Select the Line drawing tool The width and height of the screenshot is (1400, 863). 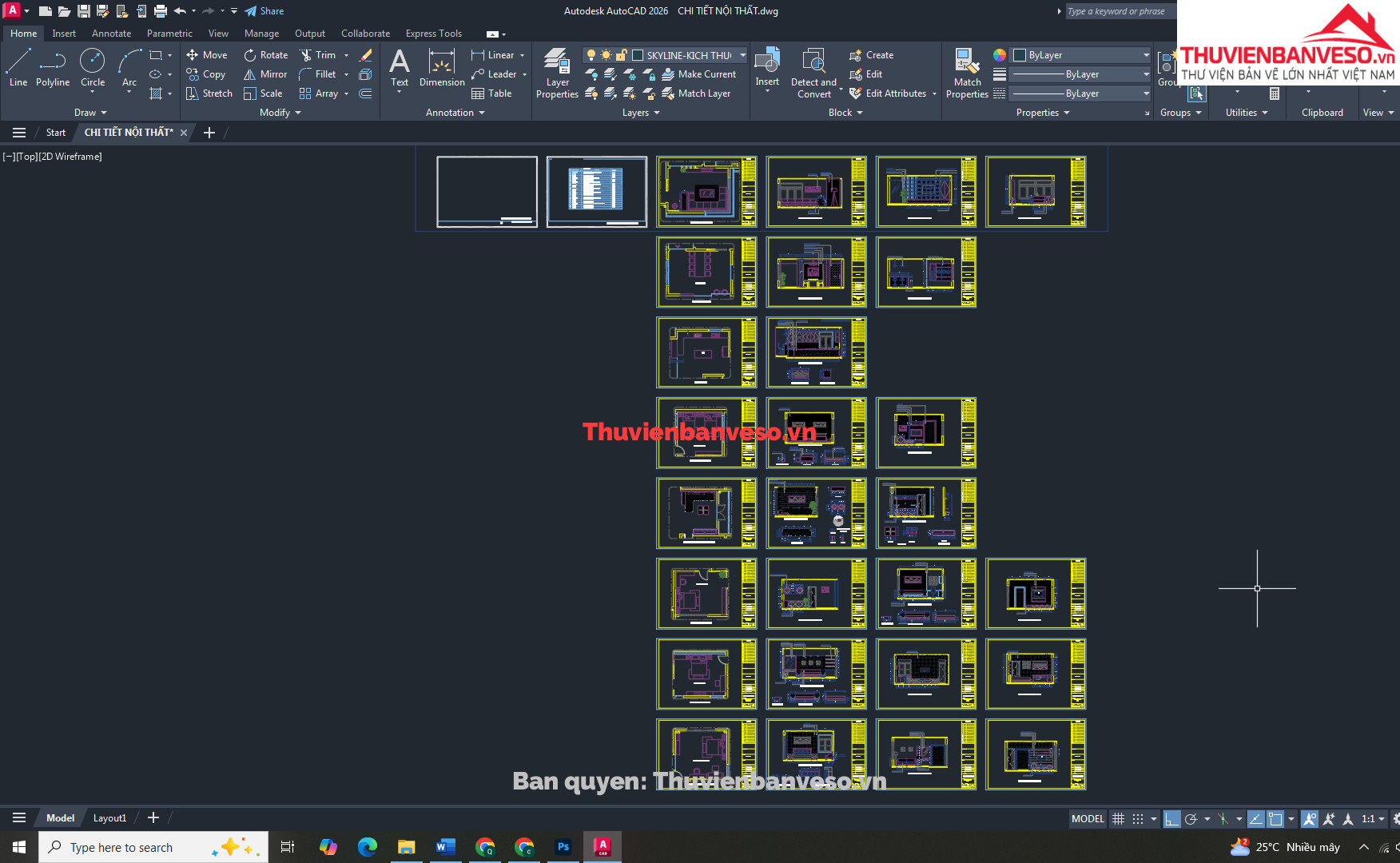click(x=18, y=67)
